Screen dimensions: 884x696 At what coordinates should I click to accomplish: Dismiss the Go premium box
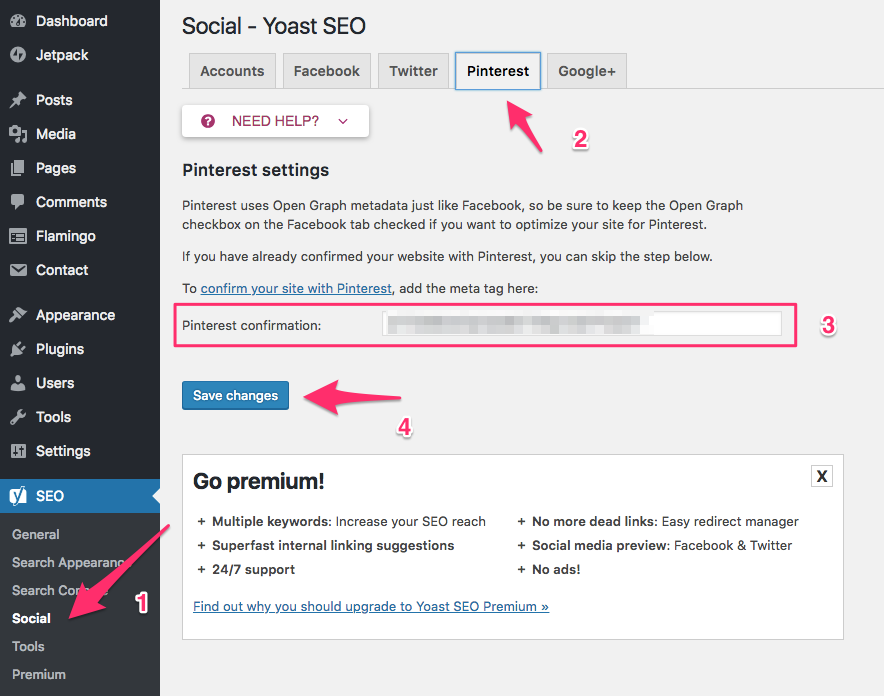tap(822, 475)
